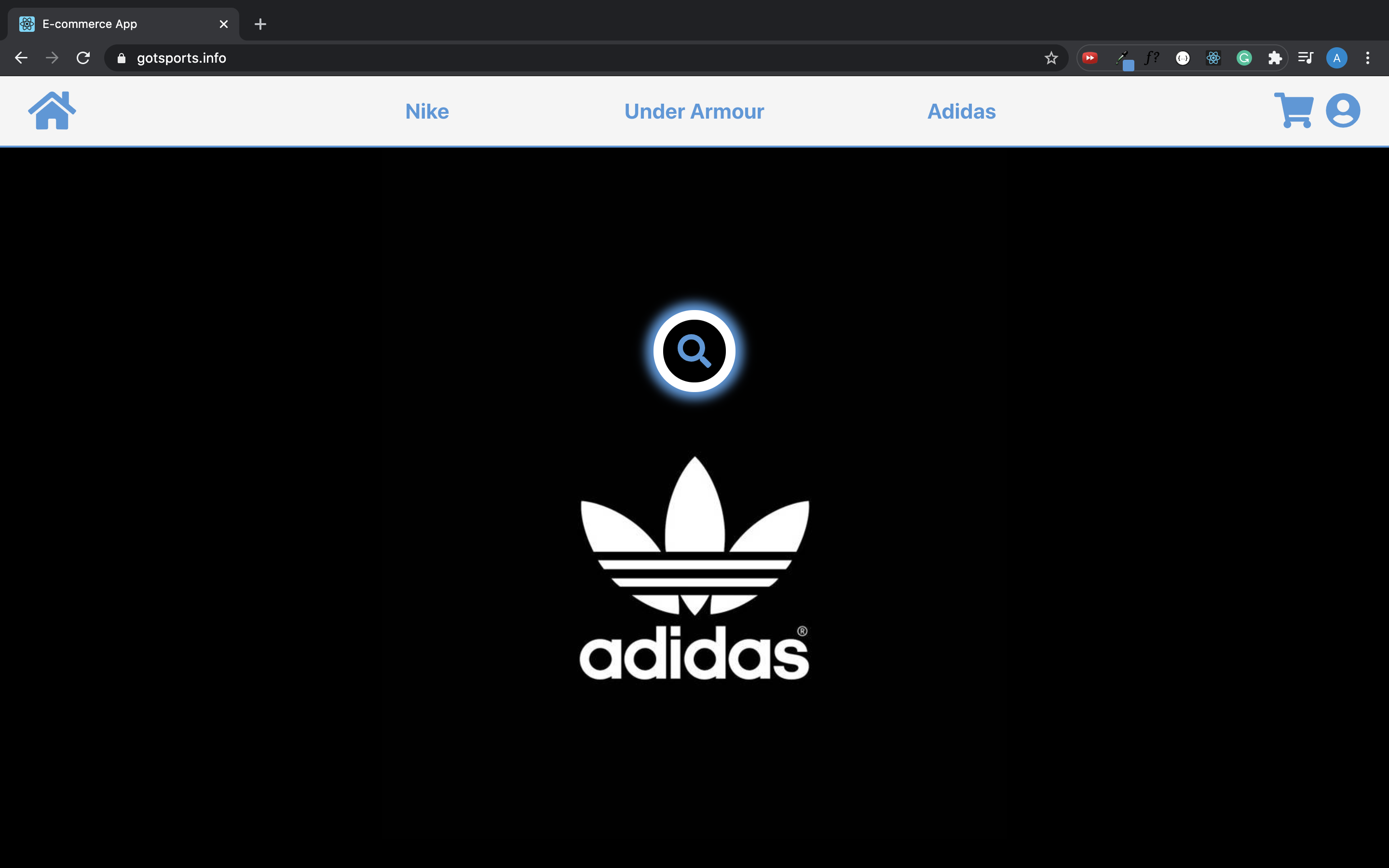Open the Chrome three-dot menu
1389x868 pixels.
pos(1368,57)
